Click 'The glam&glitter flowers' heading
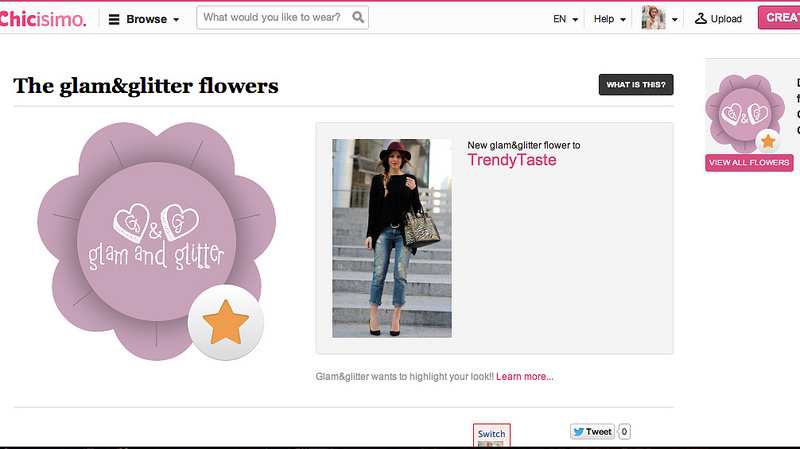800x449 pixels. click(x=146, y=86)
